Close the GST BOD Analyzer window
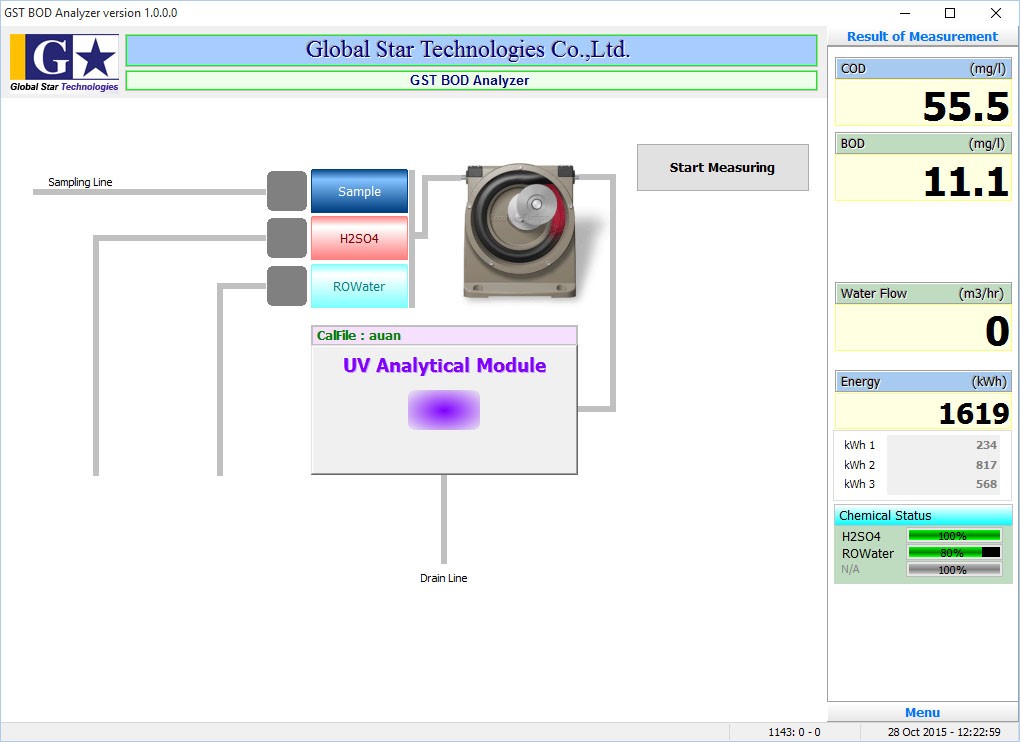 995,13
